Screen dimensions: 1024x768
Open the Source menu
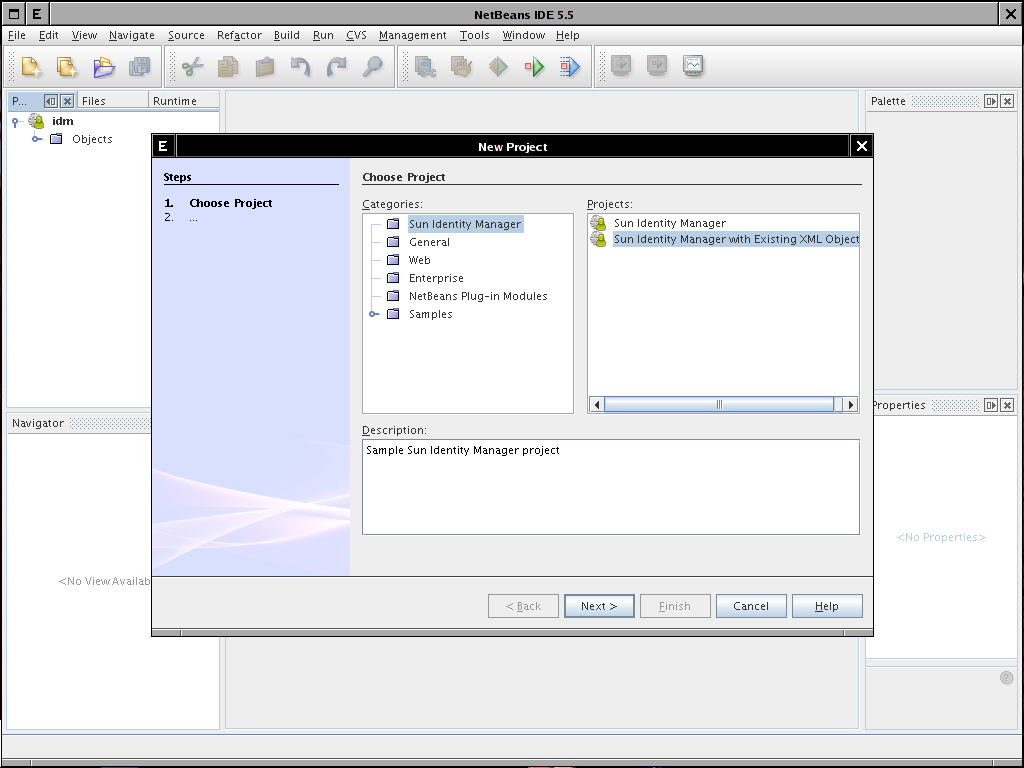pyautogui.click(x=186, y=35)
